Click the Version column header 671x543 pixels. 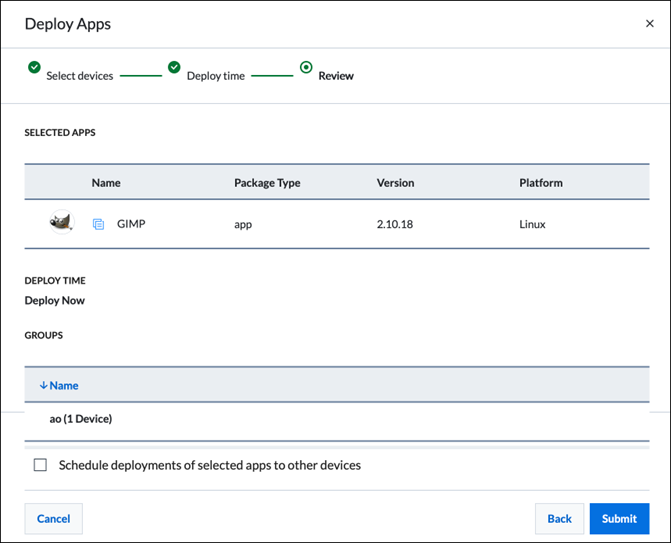click(x=395, y=183)
